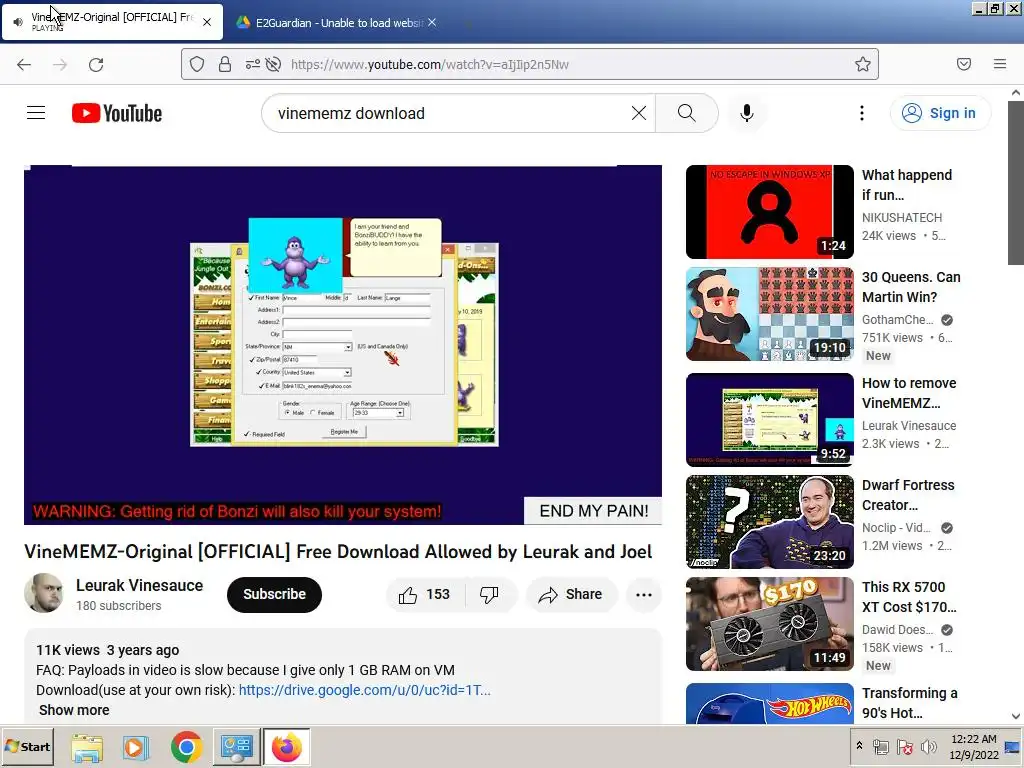1024x768 pixels.
Task: Open YouTube settings three-dot menu
Action: 862,113
